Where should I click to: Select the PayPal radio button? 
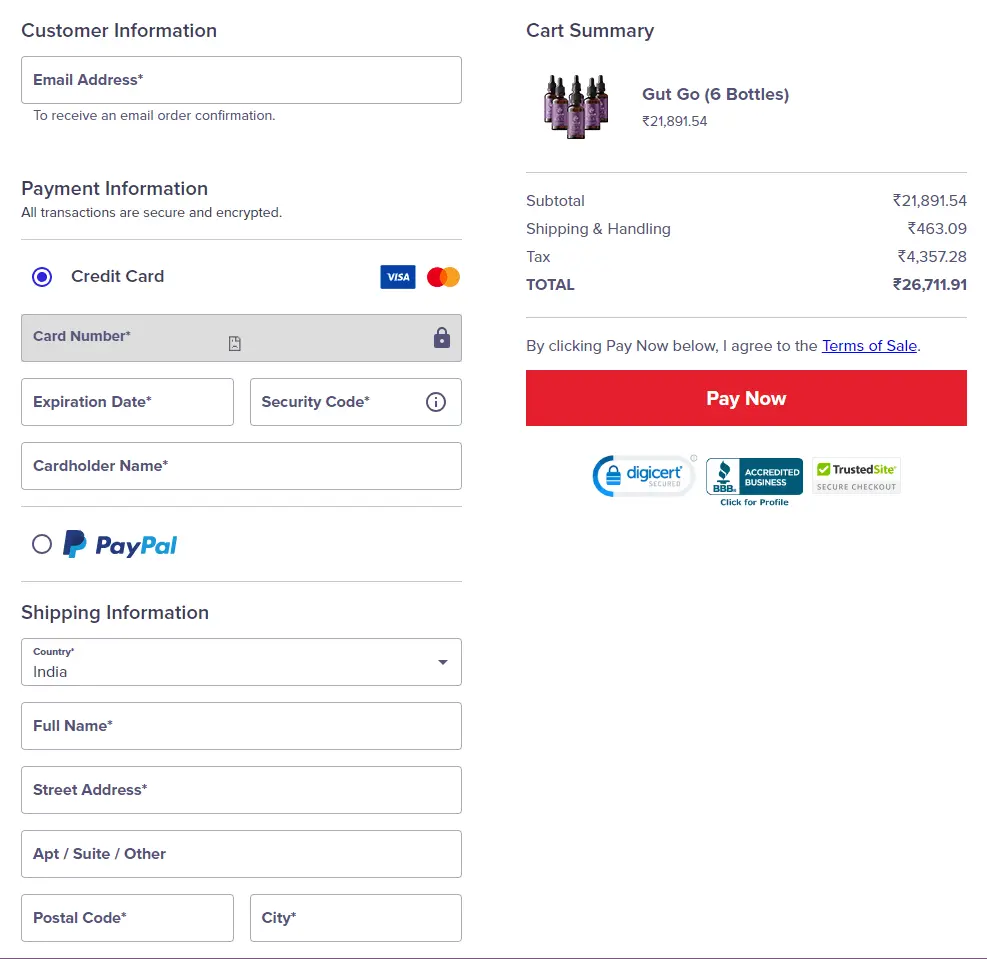click(x=42, y=544)
